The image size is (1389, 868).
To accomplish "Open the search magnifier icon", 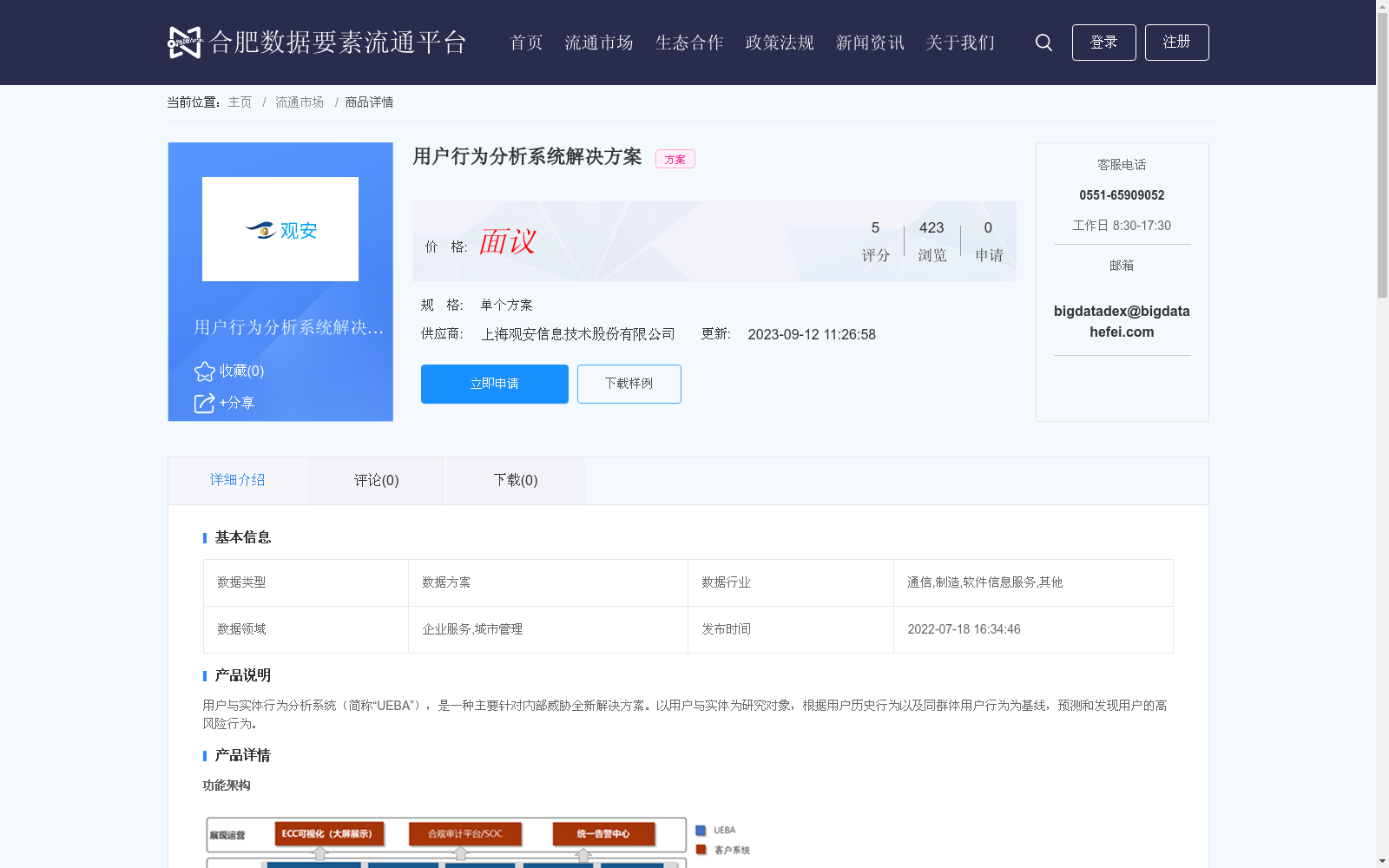I will (1043, 43).
